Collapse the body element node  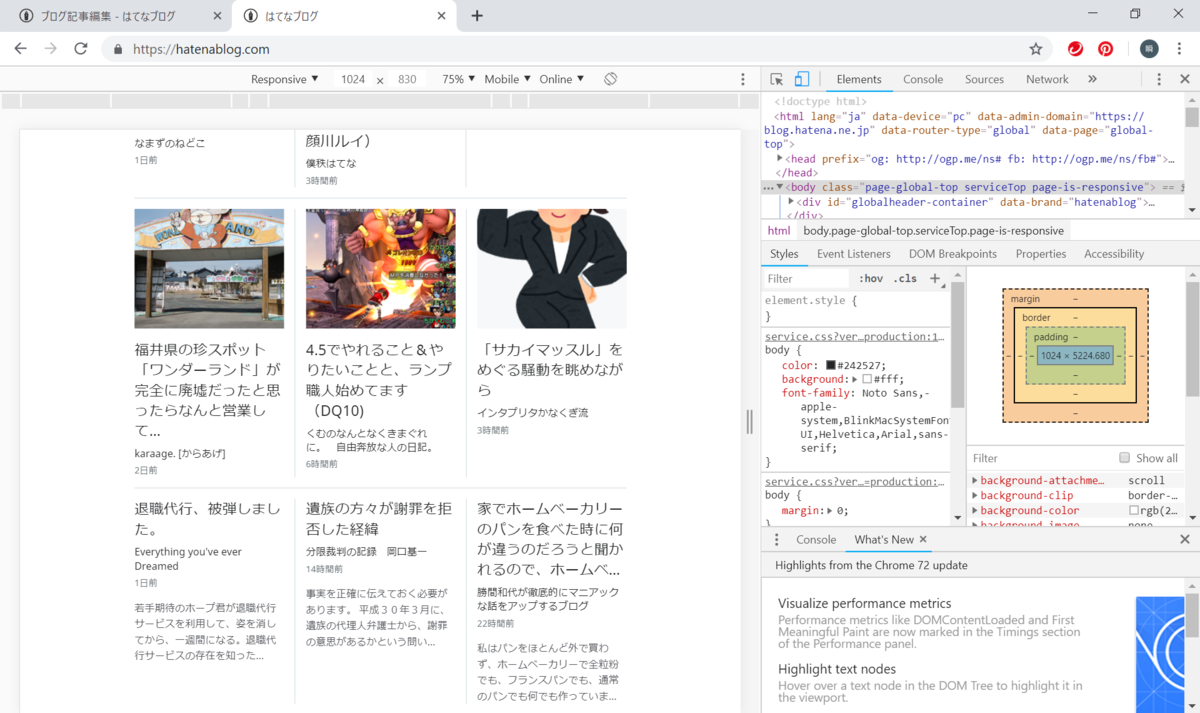point(780,187)
